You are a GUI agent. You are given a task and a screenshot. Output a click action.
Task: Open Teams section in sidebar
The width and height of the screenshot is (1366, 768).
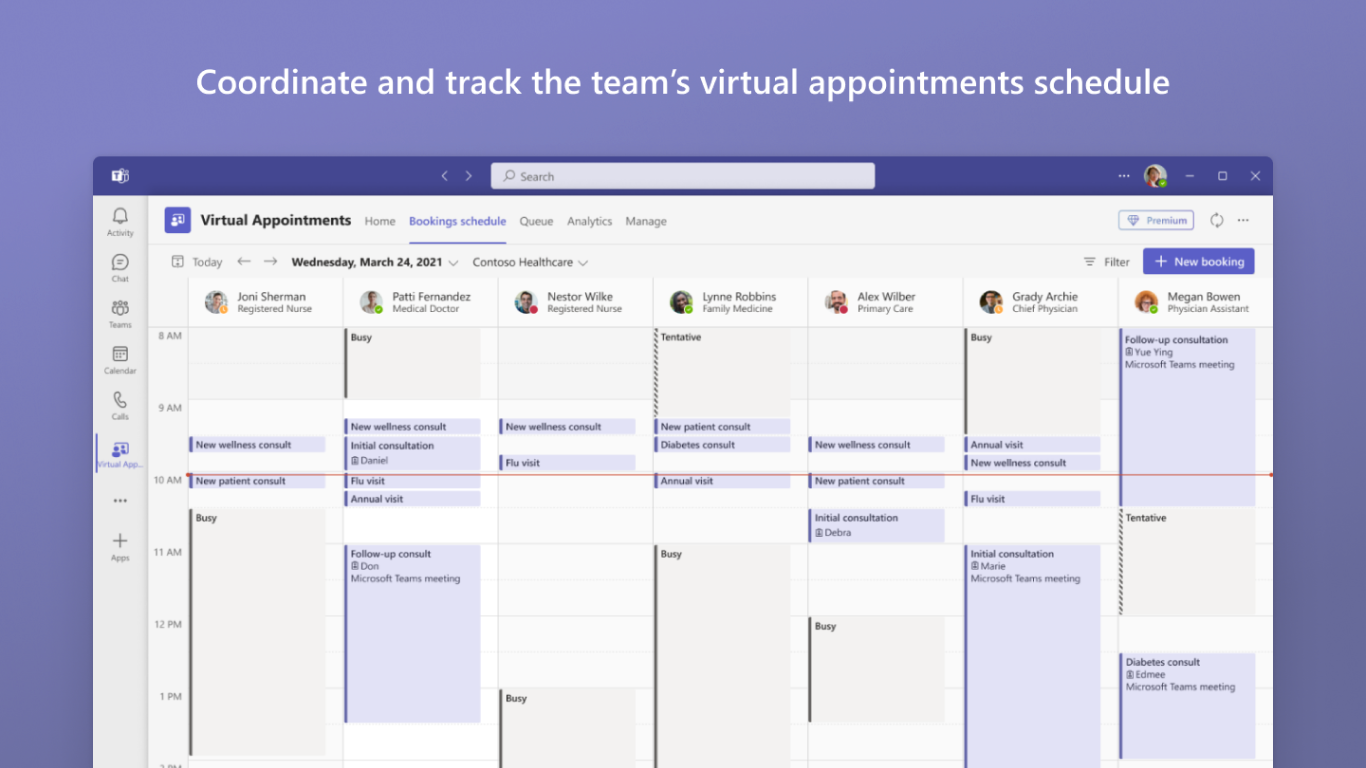(120, 314)
